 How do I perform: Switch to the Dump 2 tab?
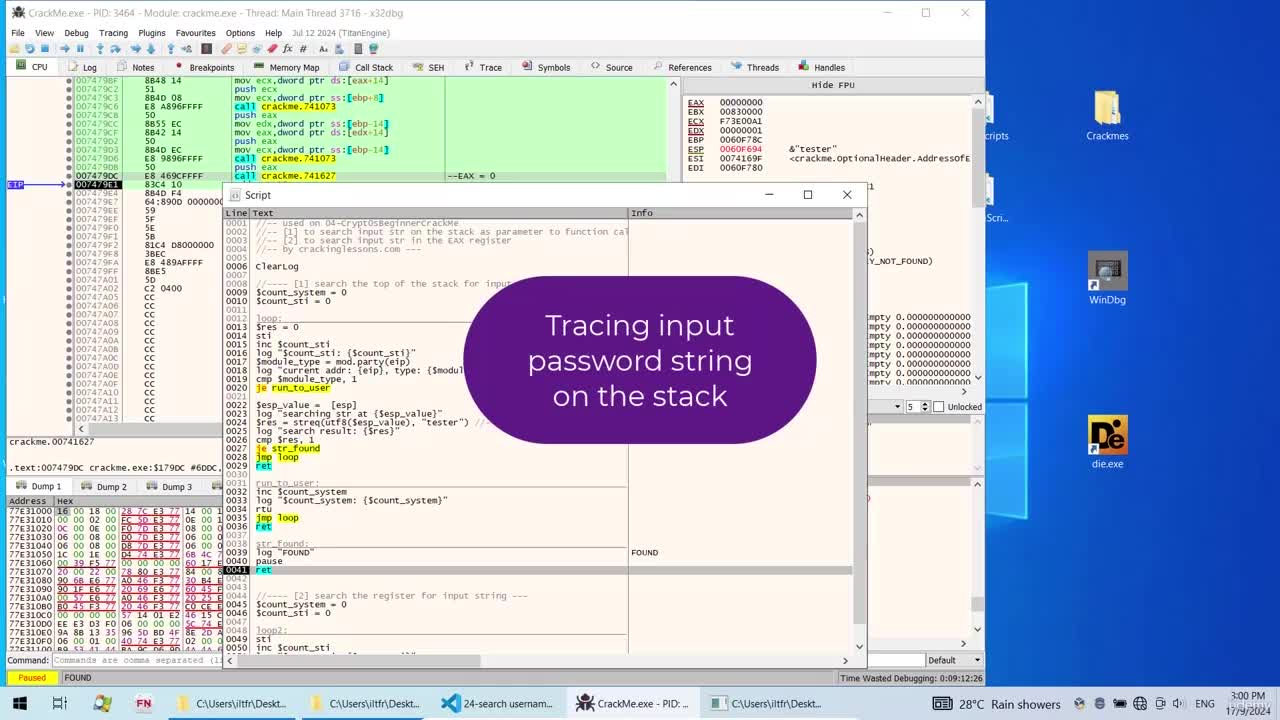[x=104, y=486]
